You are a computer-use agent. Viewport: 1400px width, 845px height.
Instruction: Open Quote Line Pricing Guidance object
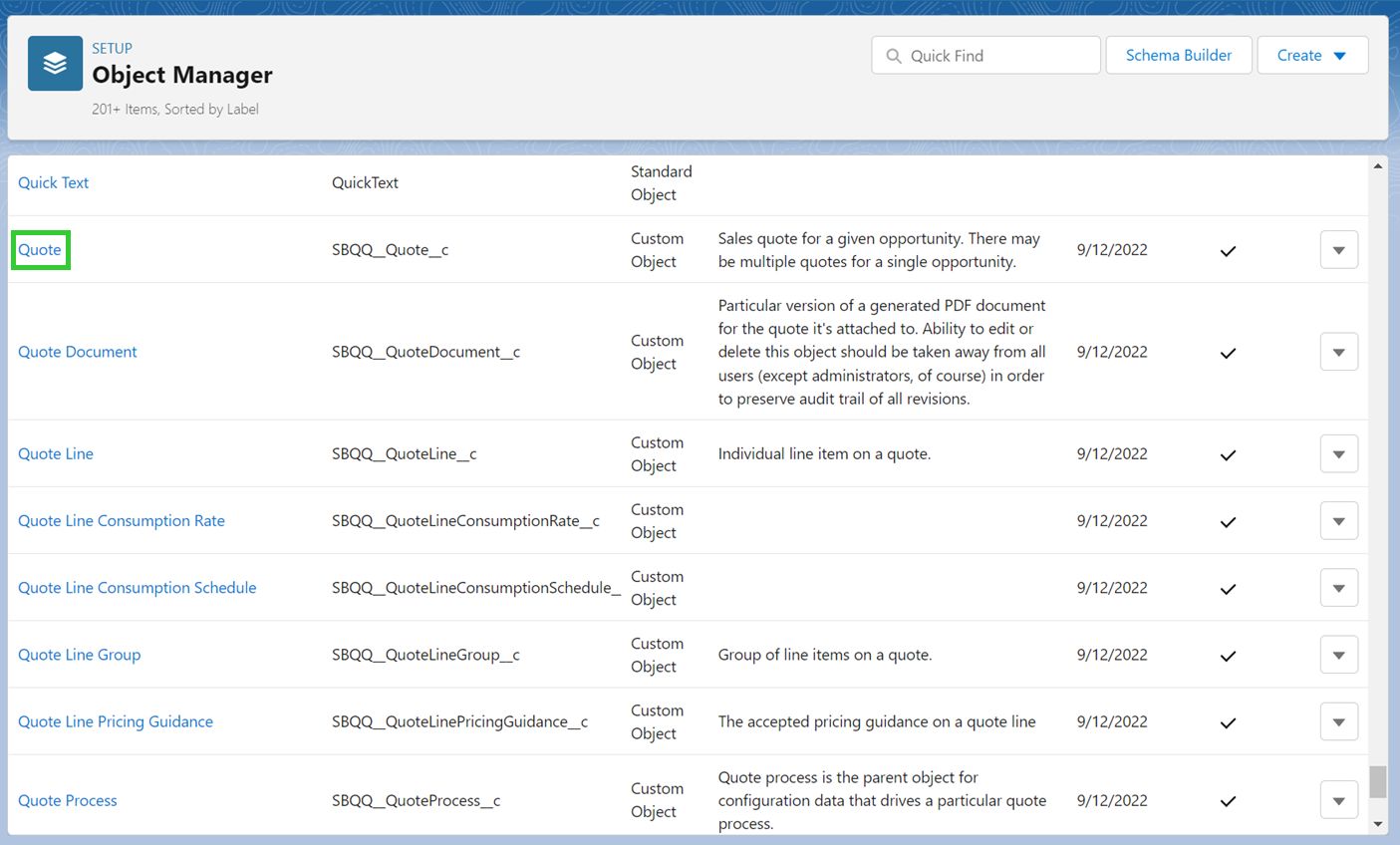[x=116, y=721]
